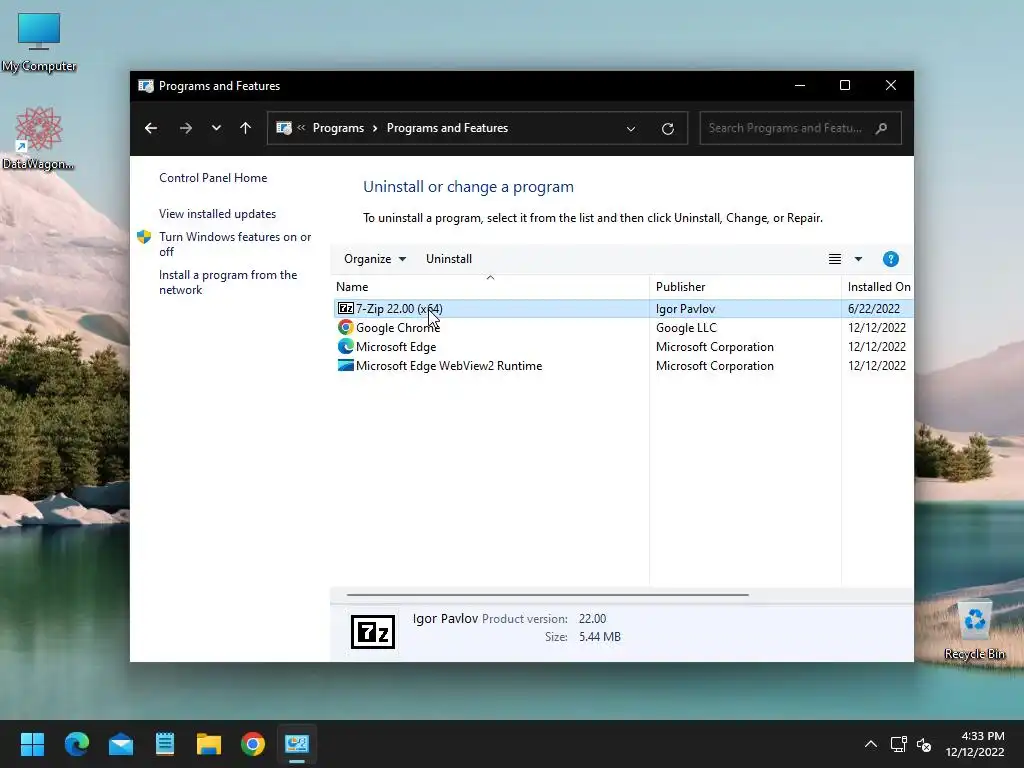
Task: Click Programs and Features breadcrumb
Action: click(447, 128)
